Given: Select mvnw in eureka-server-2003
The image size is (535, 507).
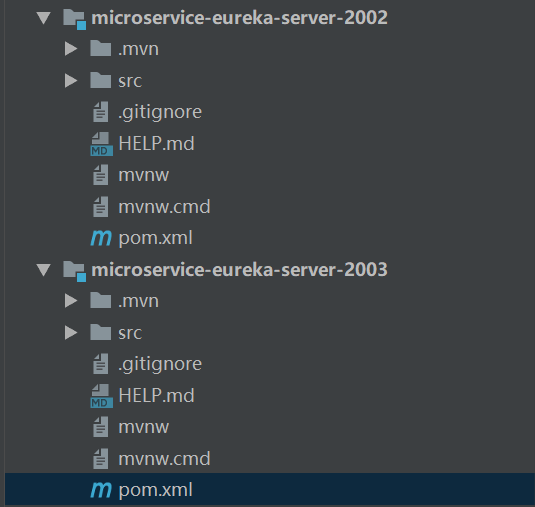Looking at the screenshot, I should click(x=144, y=428).
